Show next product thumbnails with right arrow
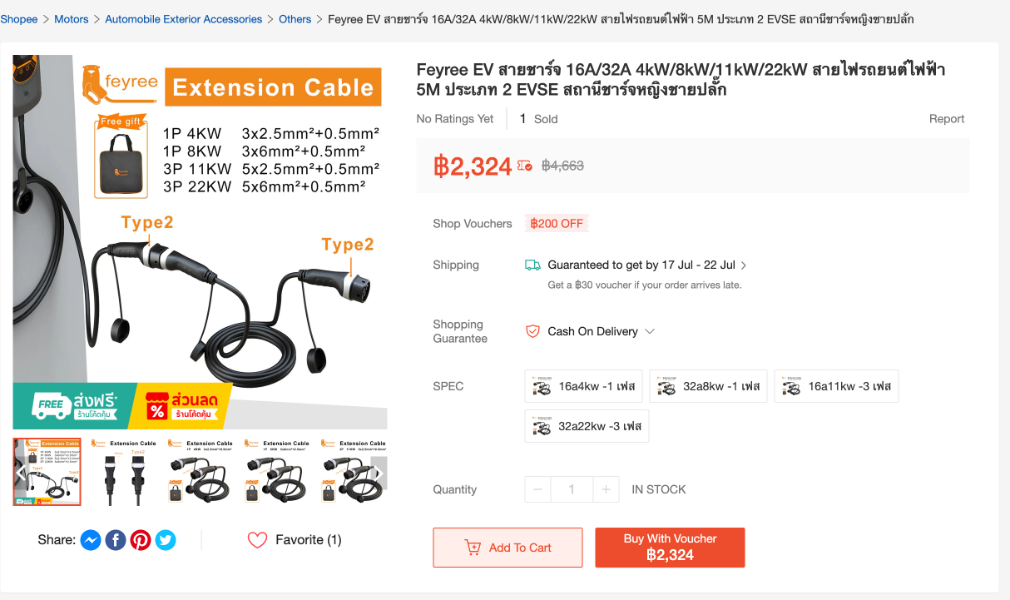This screenshot has height=600, width=1010. coord(379,473)
